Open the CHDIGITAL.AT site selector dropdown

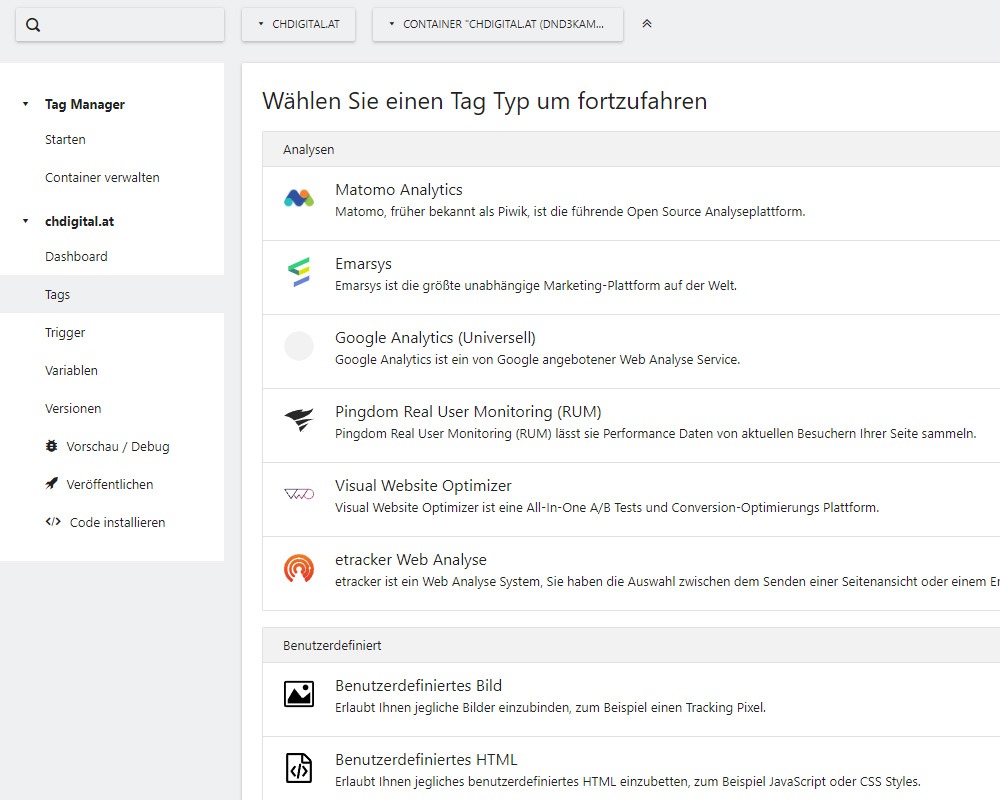pyautogui.click(x=298, y=24)
